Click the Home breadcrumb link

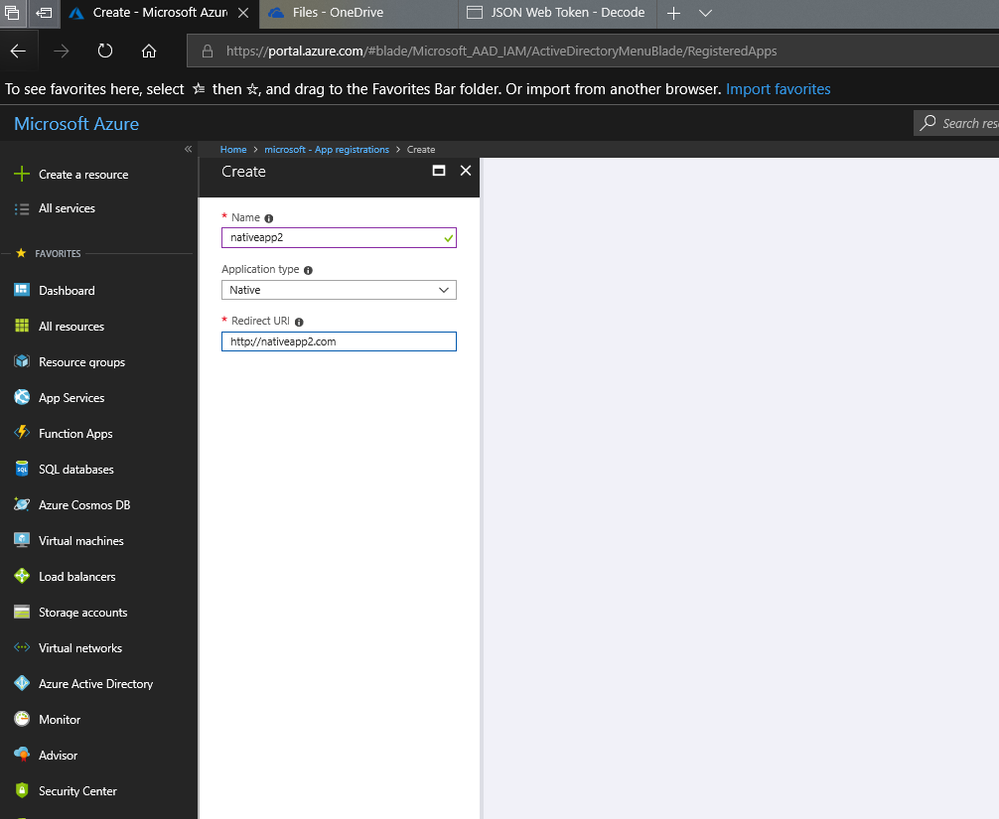click(x=233, y=149)
